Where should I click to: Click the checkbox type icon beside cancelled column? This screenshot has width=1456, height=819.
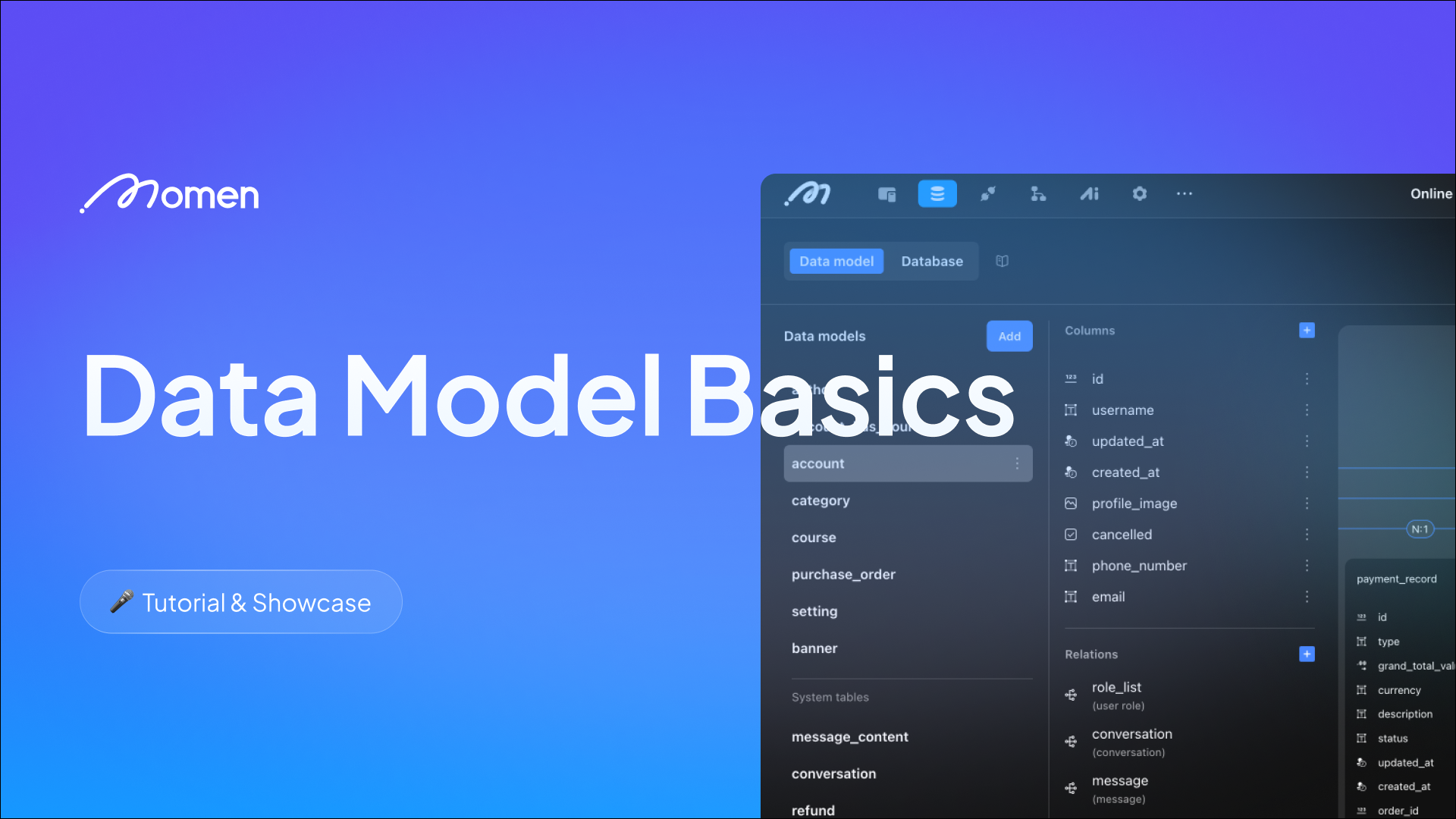click(1071, 534)
